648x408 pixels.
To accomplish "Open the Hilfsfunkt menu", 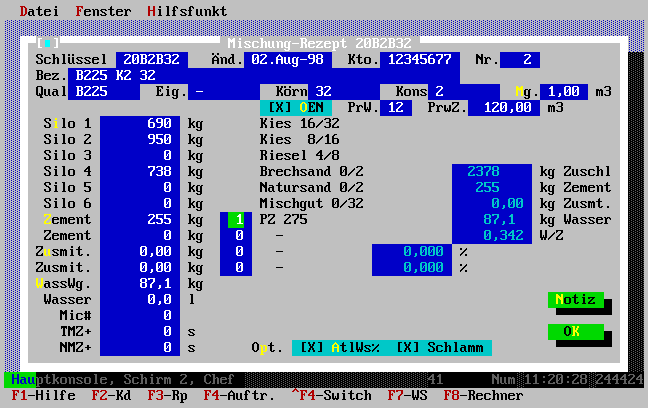I will [x=187, y=11].
